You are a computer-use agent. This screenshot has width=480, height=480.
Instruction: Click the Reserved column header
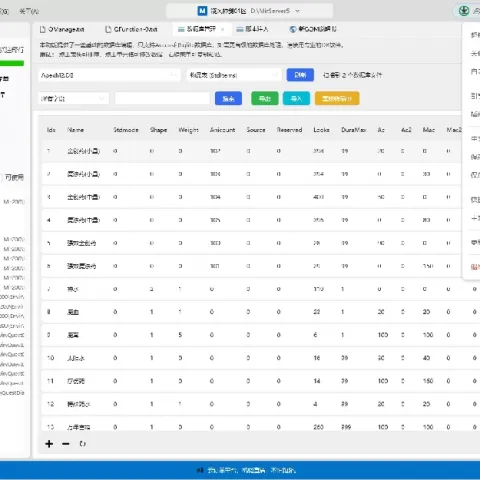point(289,130)
